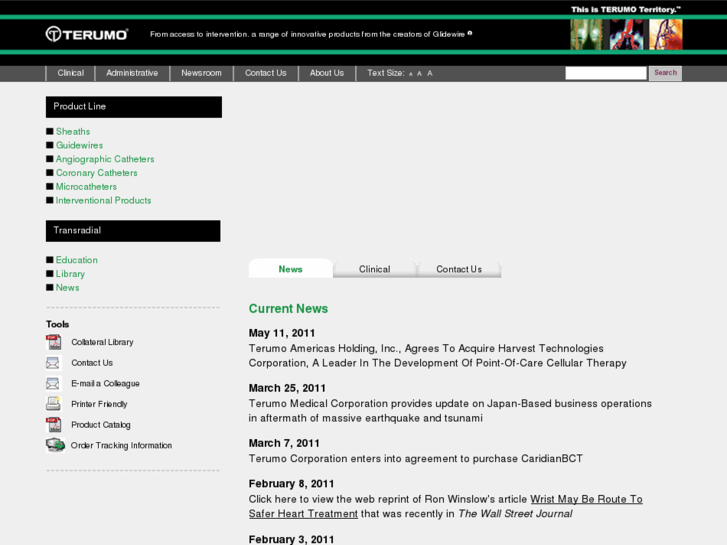Click E-mail a Colleague envelope icon
The height and width of the screenshot is (545, 727).
click(53, 384)
